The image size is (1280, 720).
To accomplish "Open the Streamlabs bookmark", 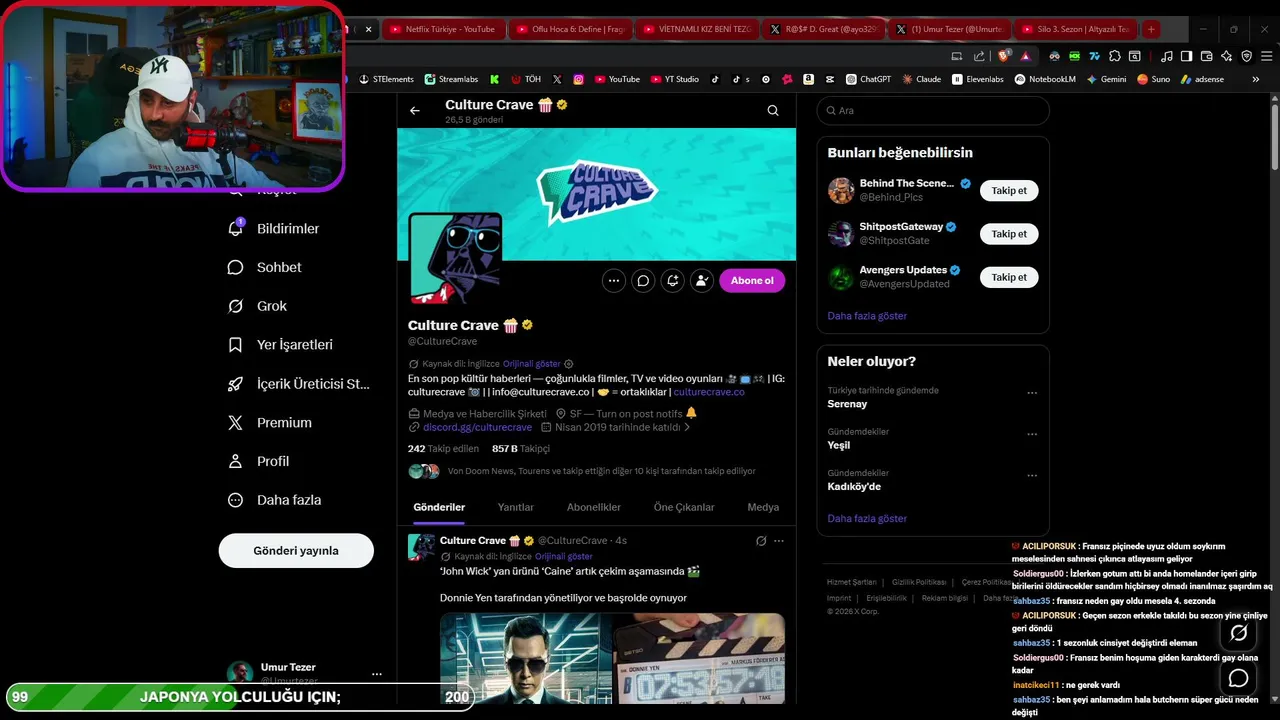I will coord(451,79).
